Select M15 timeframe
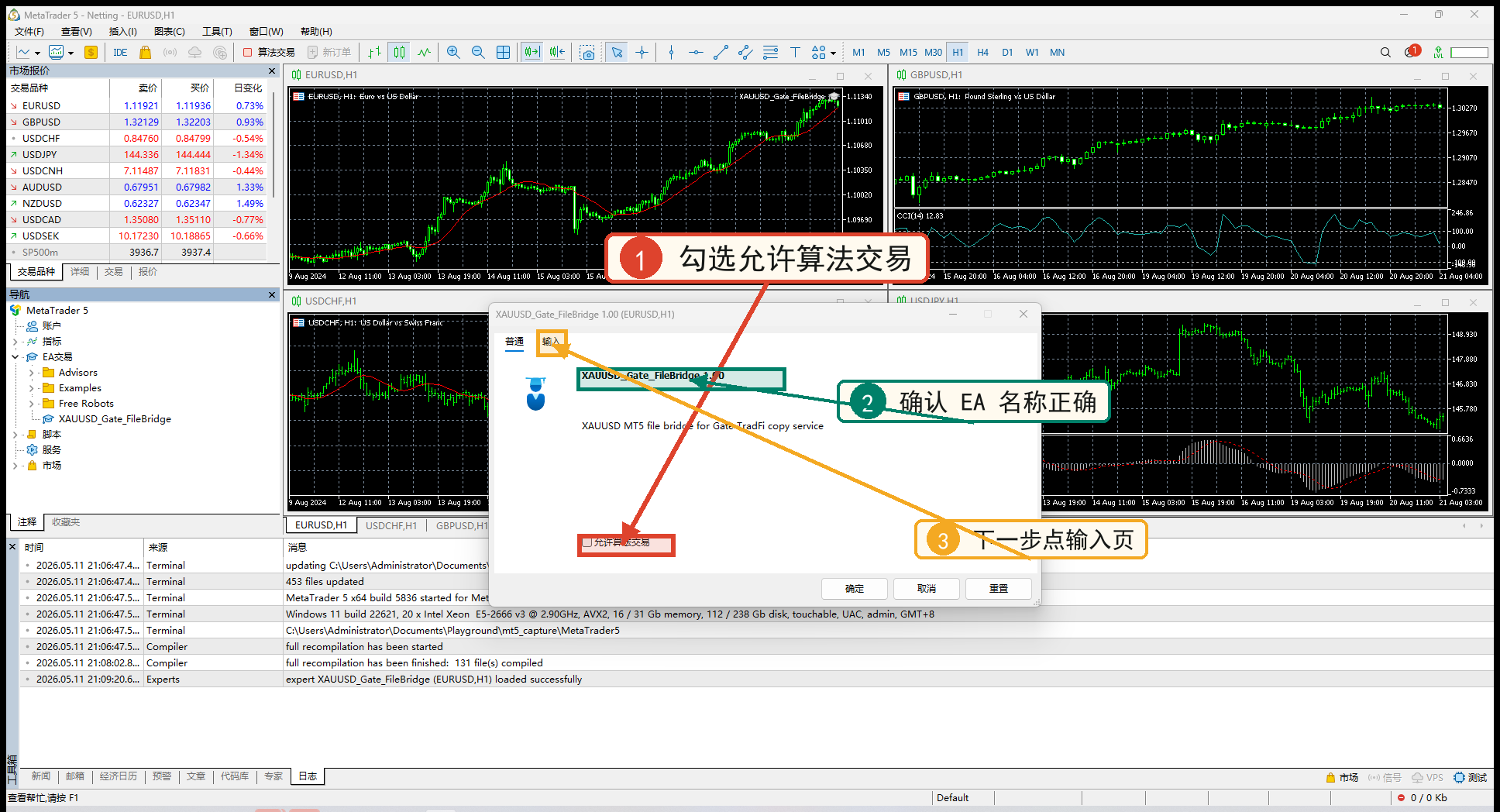1500x812 pixels. point(908,53)
